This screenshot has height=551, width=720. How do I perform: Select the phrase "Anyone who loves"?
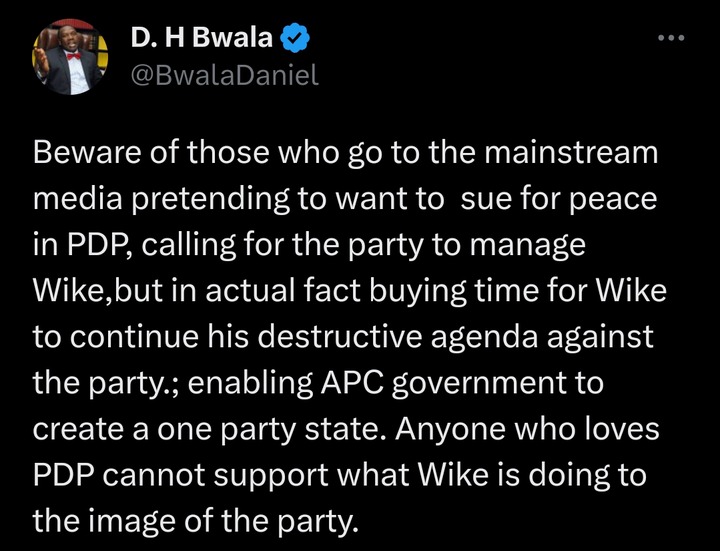(x=527, y=429)
